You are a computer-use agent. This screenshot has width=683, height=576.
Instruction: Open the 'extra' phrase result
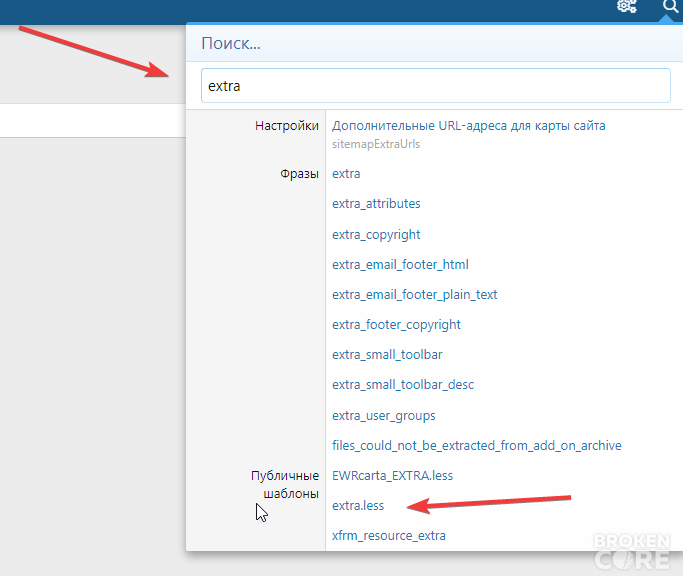346,173
